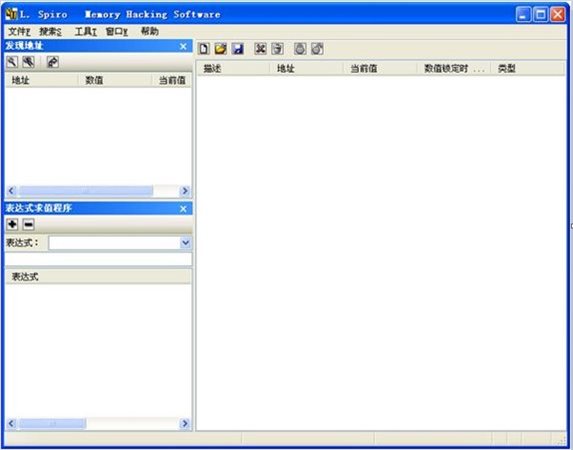
Task: Open the 搜索 menu
Action: point(50,31)
